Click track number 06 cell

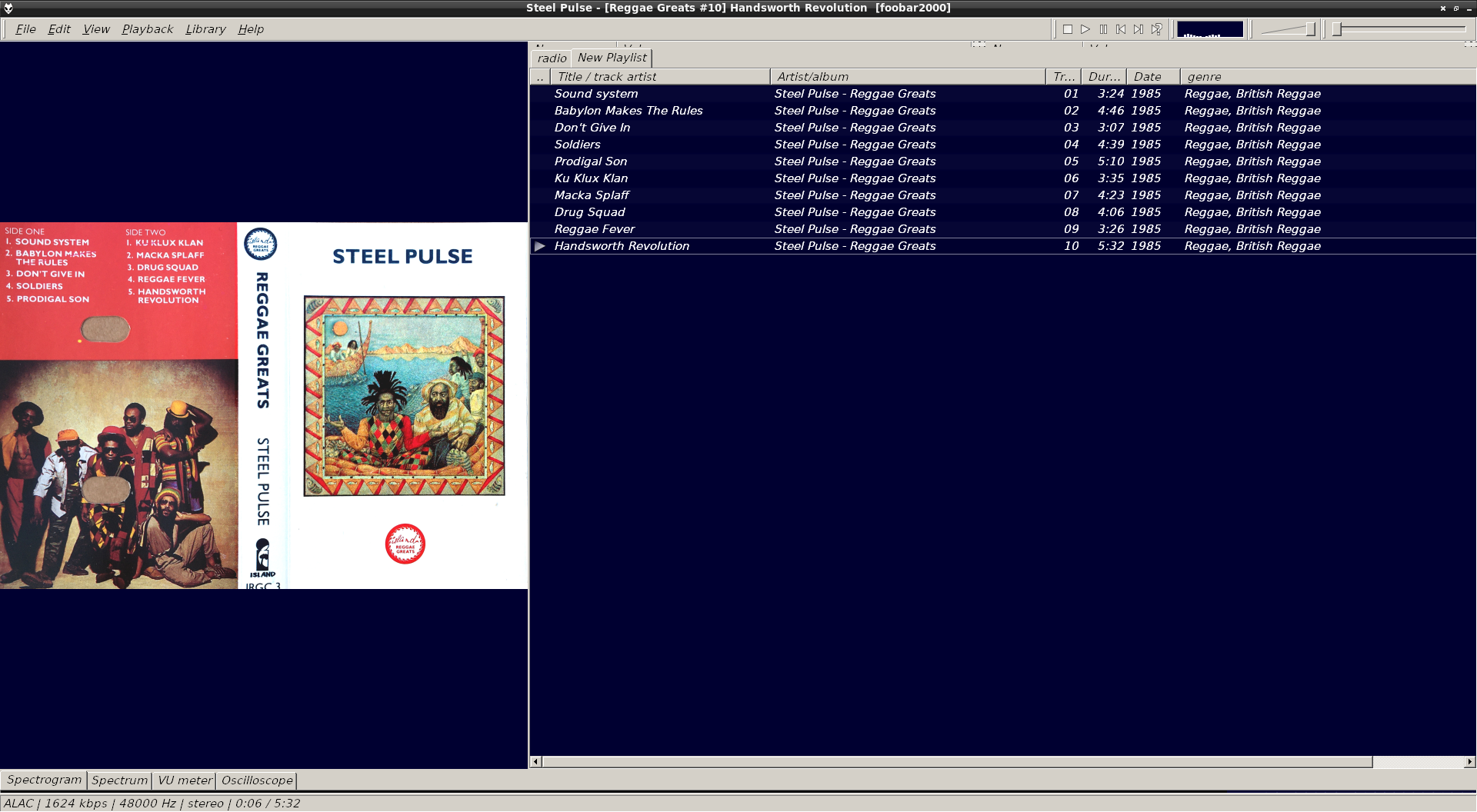click(x=1071, y=178)
